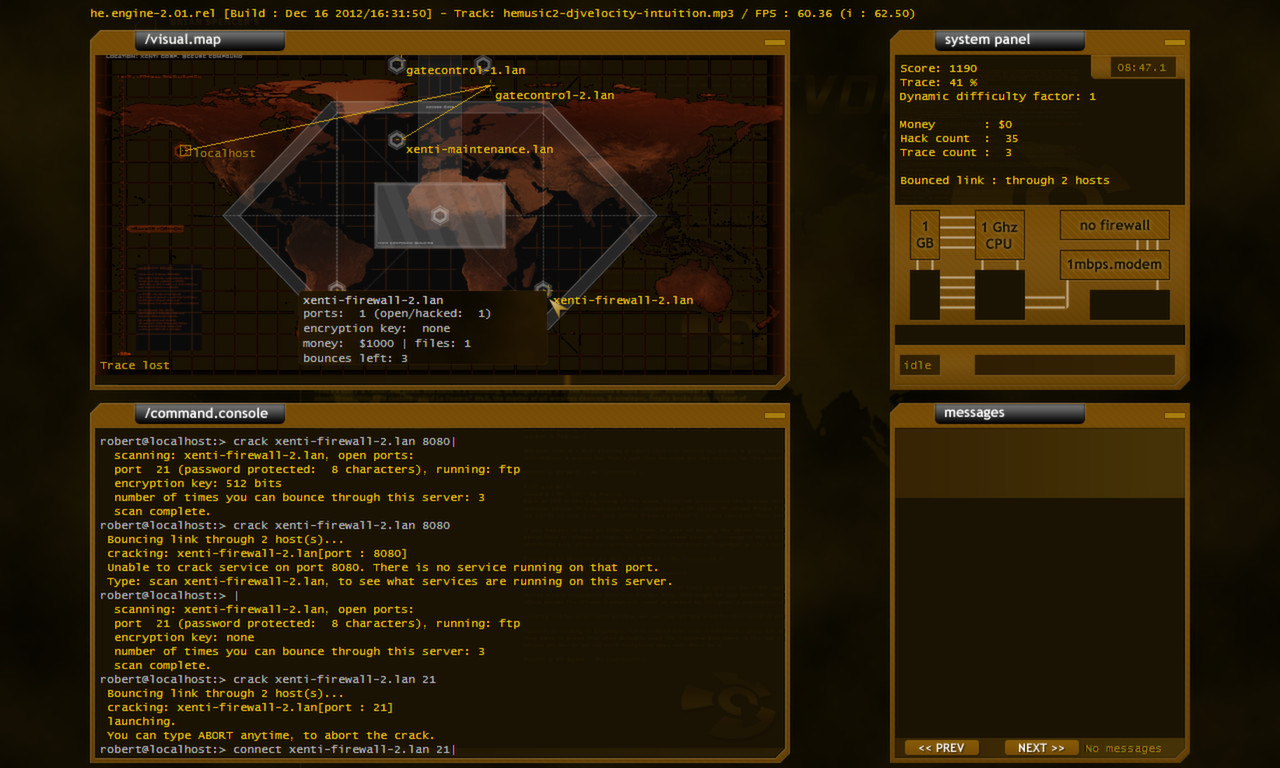
Task: Collapse the visual.map panel using its minimize bar
Action: point(773,42)
